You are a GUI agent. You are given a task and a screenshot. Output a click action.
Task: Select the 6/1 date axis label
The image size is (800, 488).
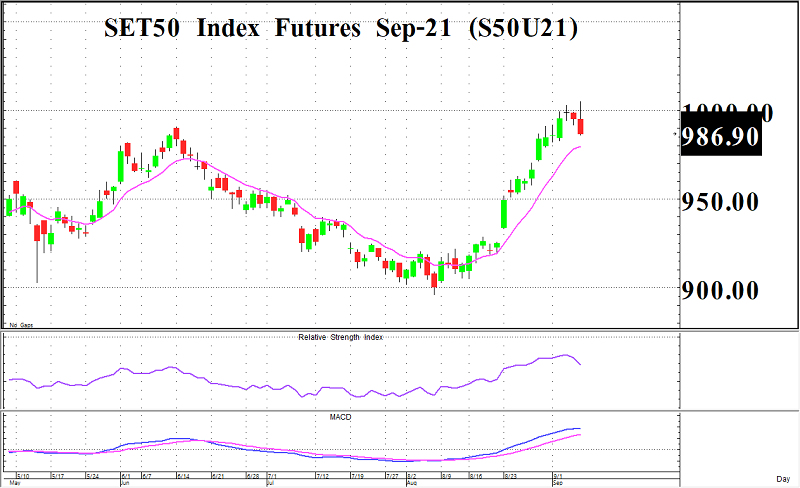126,476
